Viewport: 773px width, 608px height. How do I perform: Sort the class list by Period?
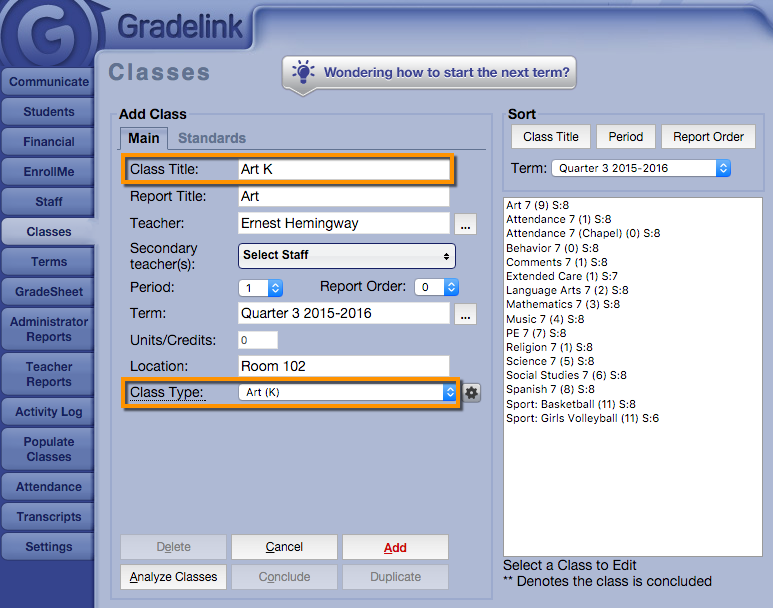coord(626,137)
